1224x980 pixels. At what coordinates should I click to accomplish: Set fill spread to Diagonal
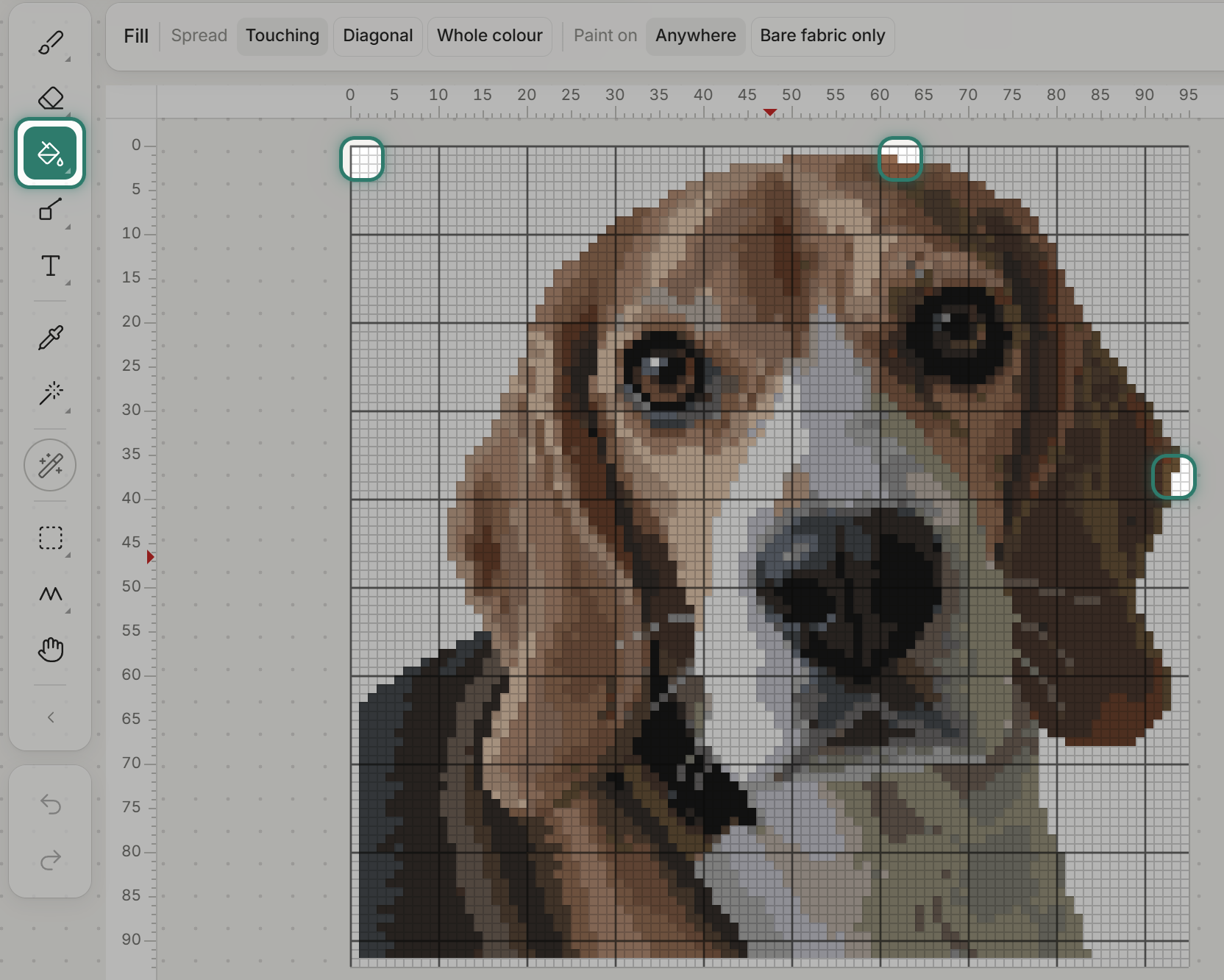378,36
